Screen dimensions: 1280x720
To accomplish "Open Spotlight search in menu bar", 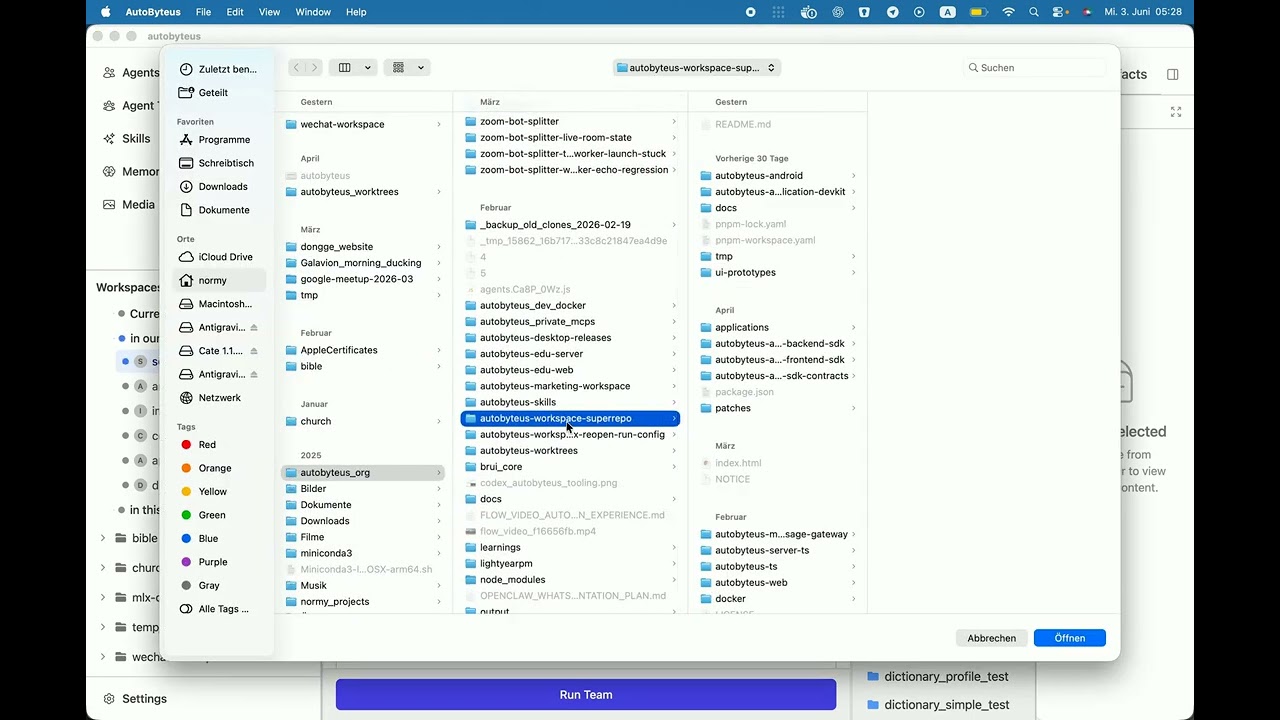I will click(1034, 12).
